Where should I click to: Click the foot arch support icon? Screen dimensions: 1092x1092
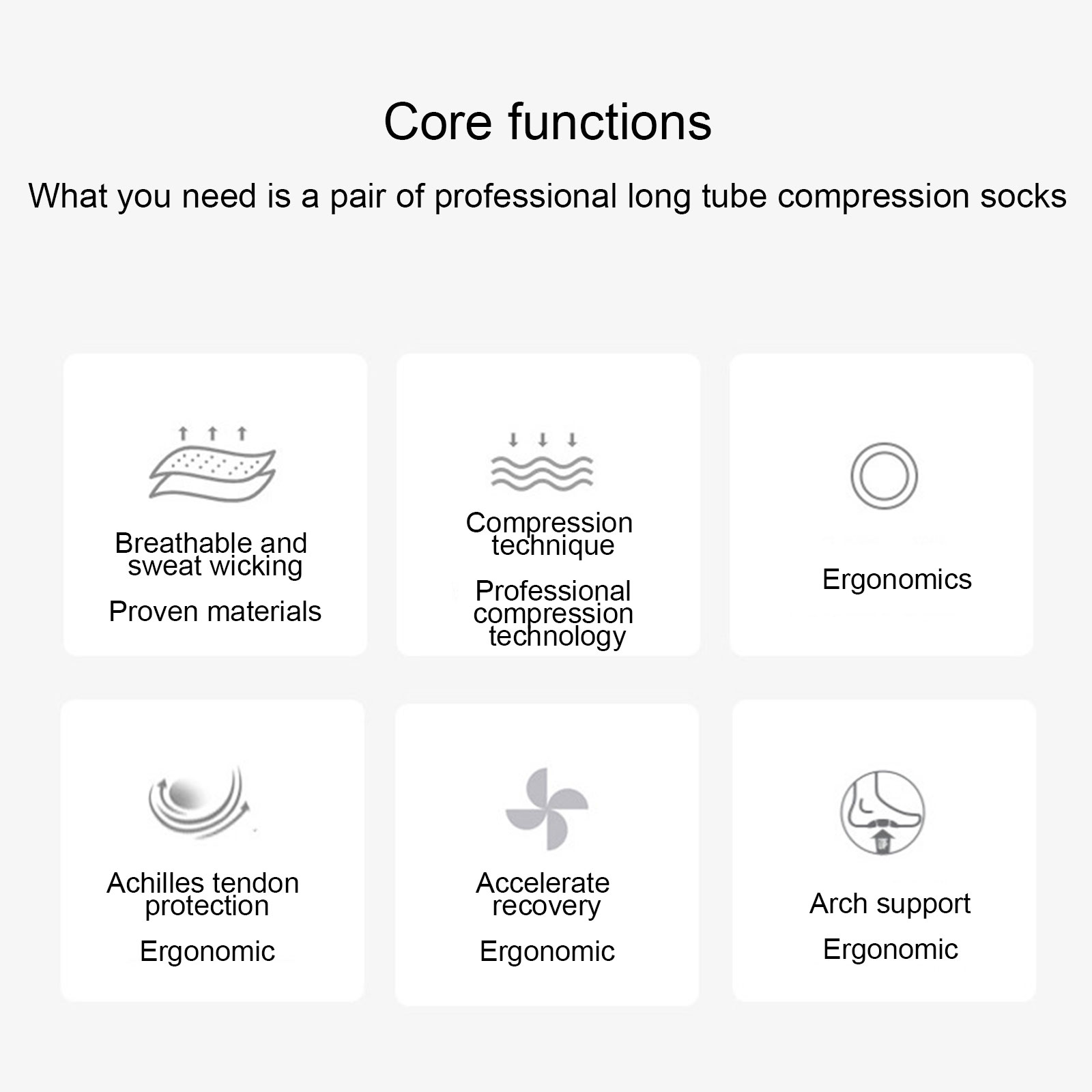pyautogui.click(x=882, y=812)
